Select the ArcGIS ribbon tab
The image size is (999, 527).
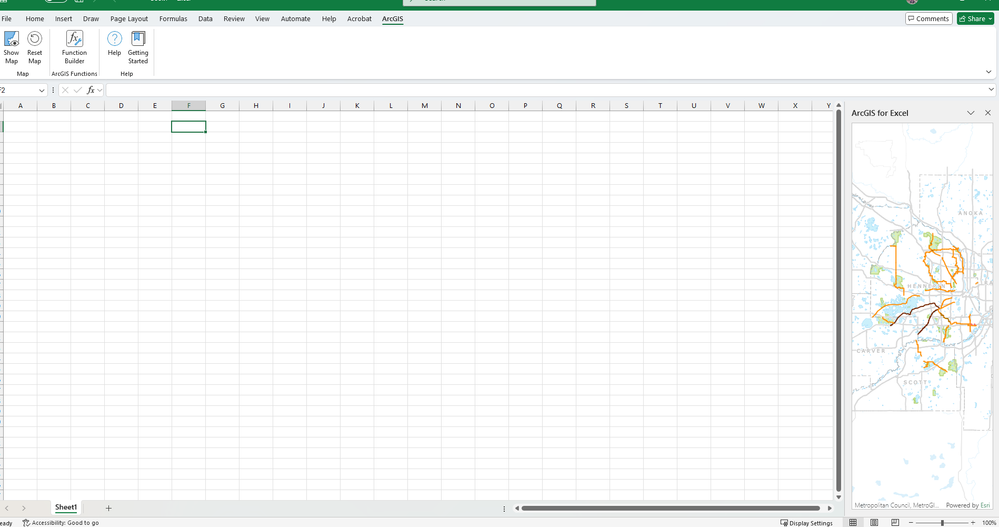pyautogui.click(x=392, y=18)
